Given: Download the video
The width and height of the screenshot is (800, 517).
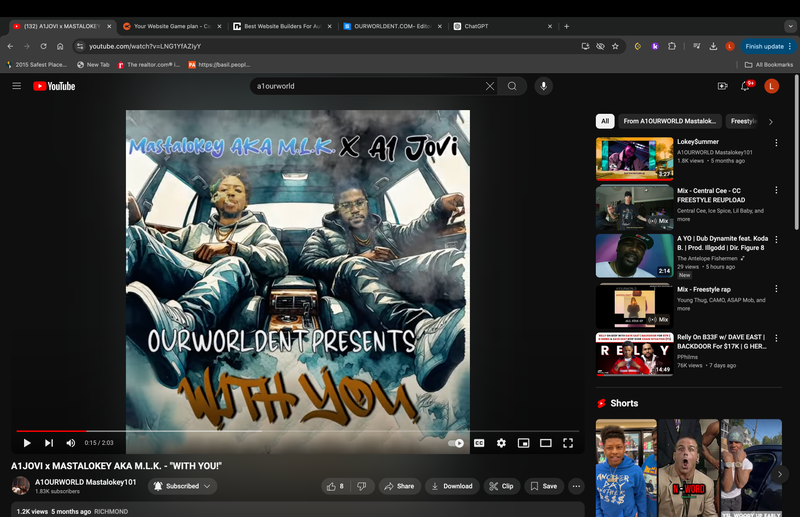Looking at the screenshot, I should (452, 486).
